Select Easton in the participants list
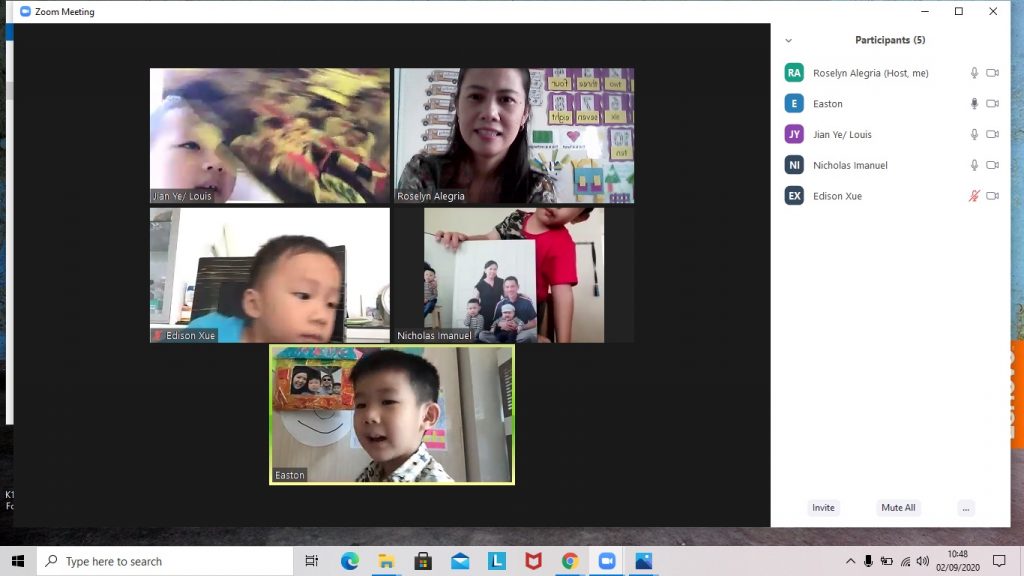This screenshot has height=576, width=1024. coord(828,104)
